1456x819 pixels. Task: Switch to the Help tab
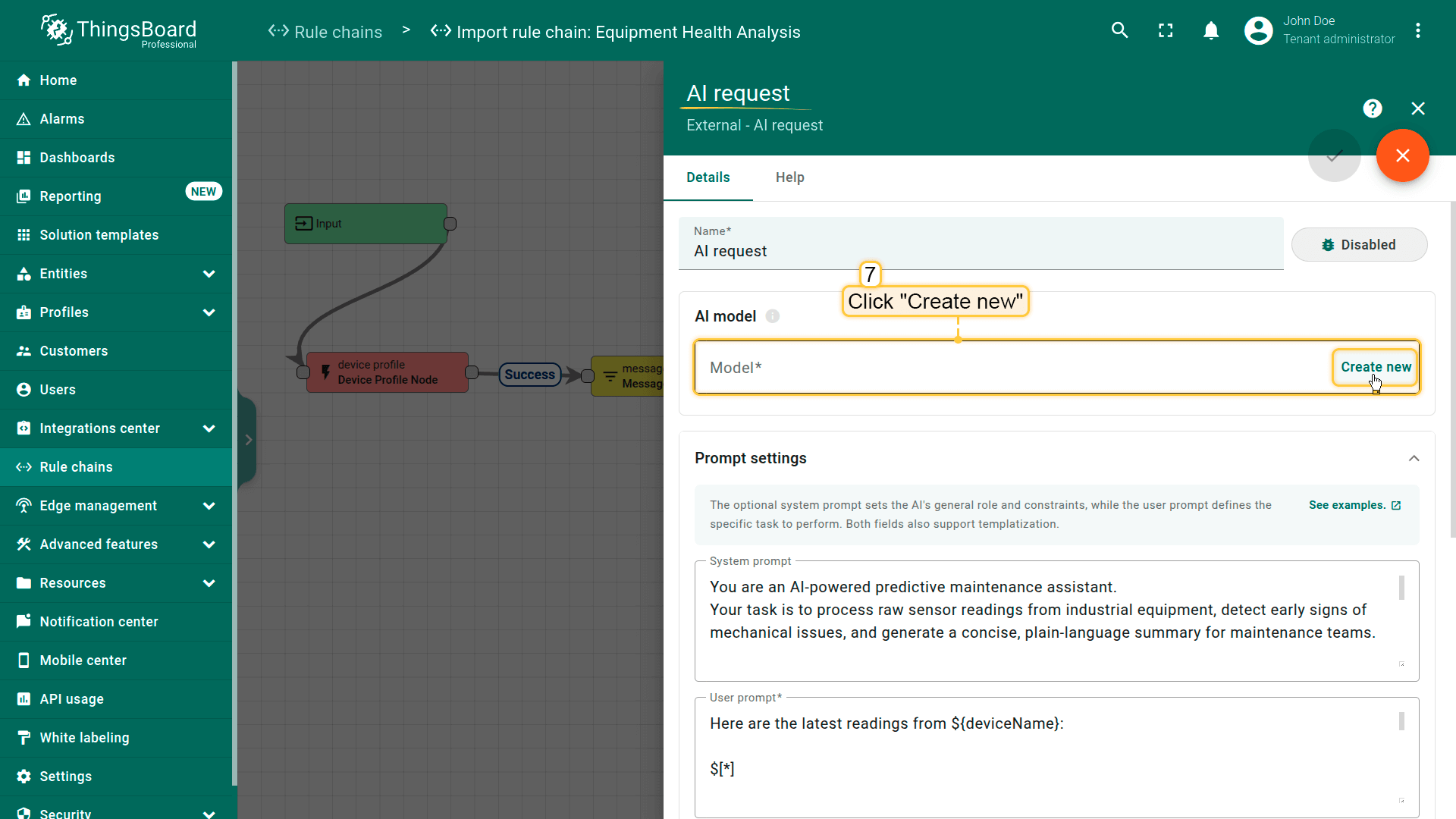(789, 177)
